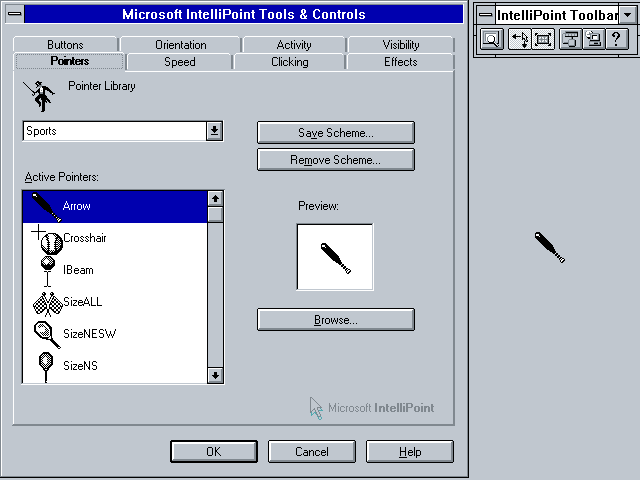Screen dimensions: 640x480
Task: Open control menu of IntelliPoint Toolbar window
Action: (x=486, y=15)
